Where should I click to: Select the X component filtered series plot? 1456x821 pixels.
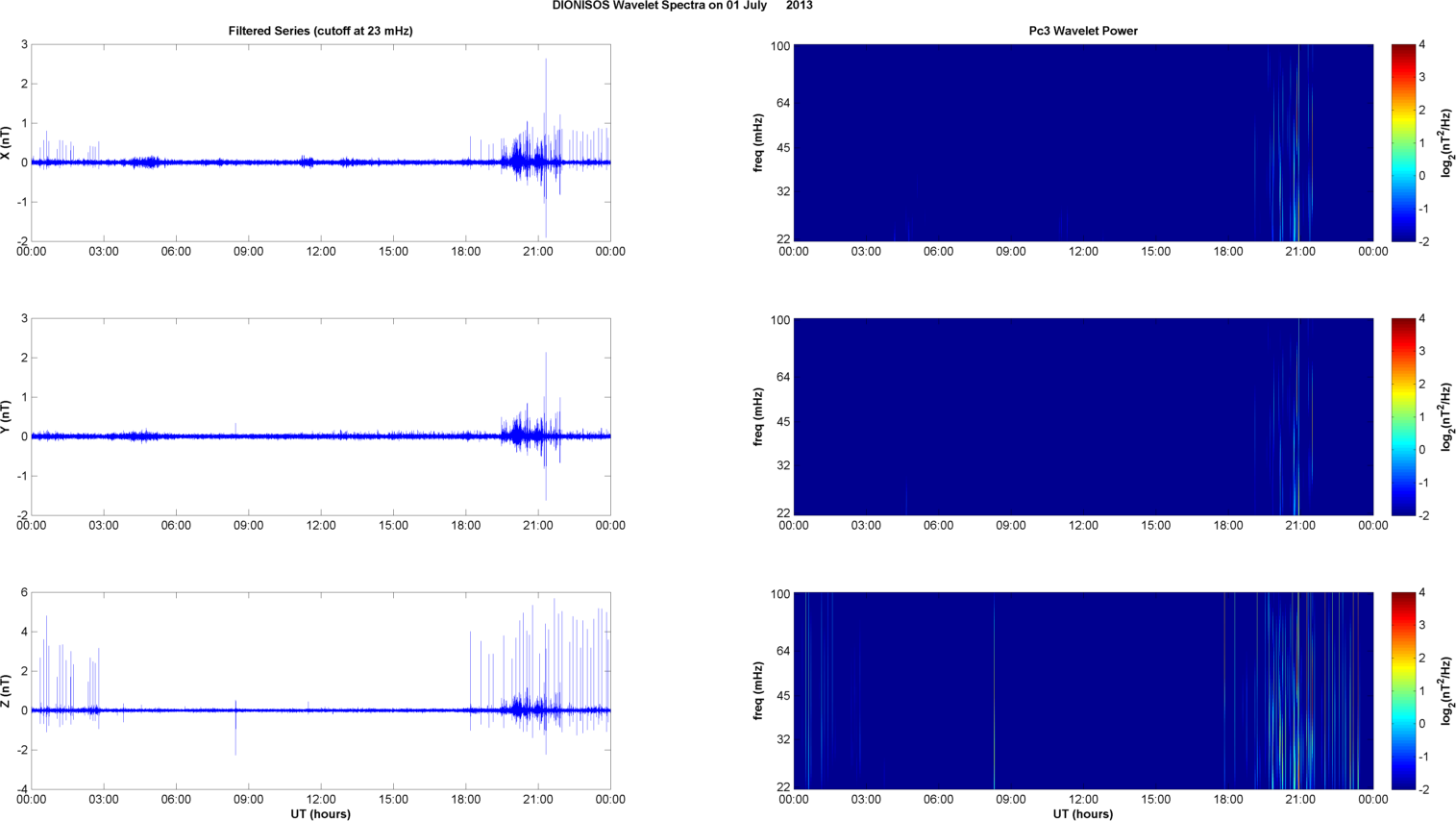tap(321, 143)
